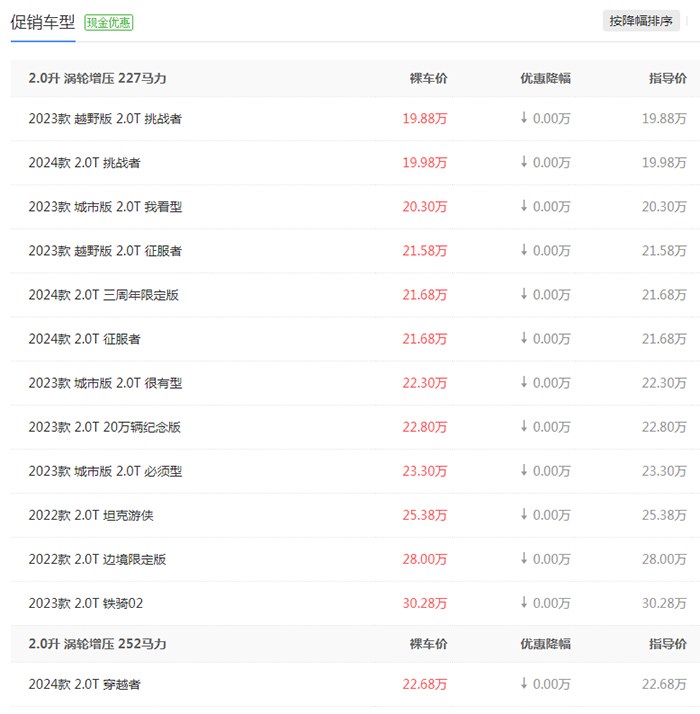Open 2023款 越野版 2.0T 挑战者 model
Image resolution: width=700 pixels, height=714 pixels.
105,119
